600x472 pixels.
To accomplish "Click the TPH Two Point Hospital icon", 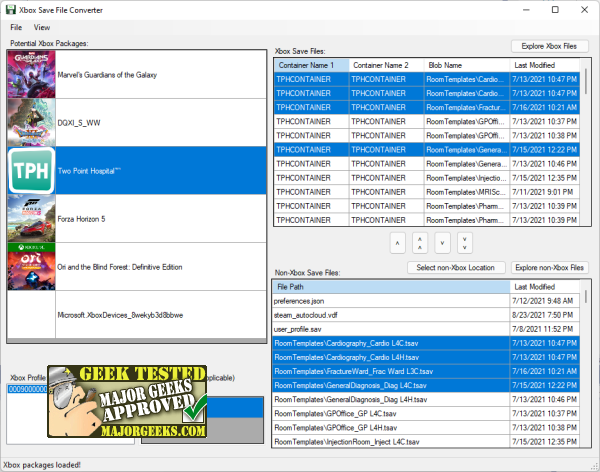I will click(x=31, y=171).
